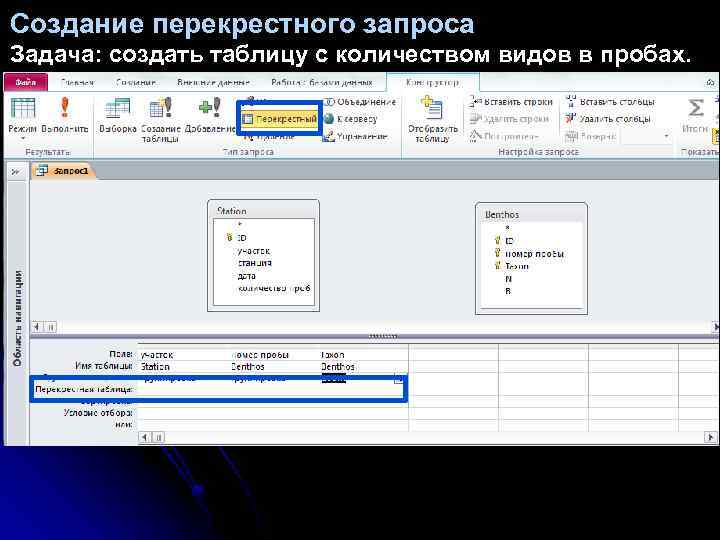Click the Station table title bar
720x540 pixels.
263,210
